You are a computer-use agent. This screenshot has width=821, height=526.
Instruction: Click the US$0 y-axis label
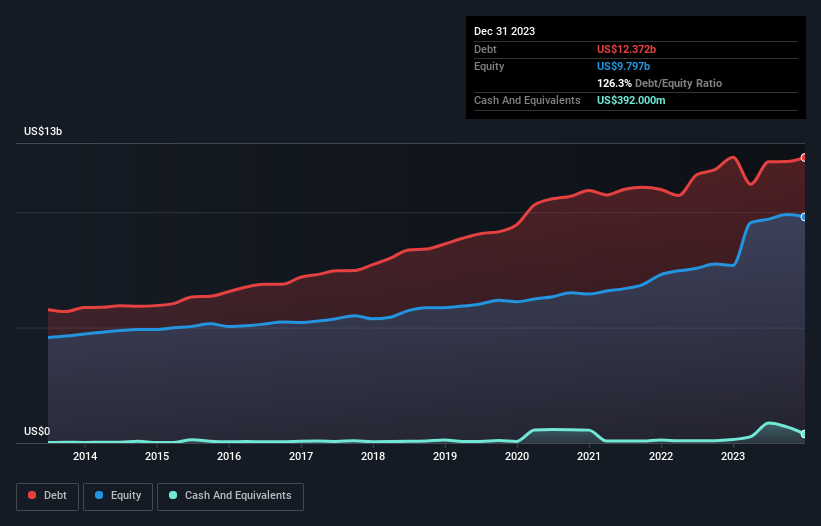click(x=37, y=431)
